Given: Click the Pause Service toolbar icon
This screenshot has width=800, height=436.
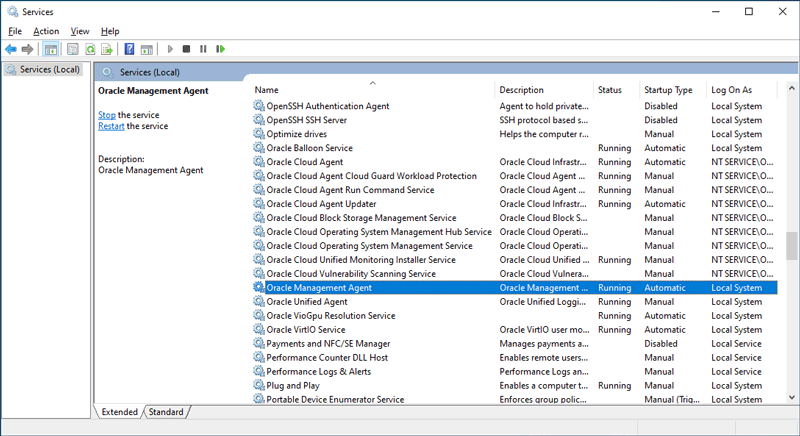Looking at the screenshot, I should (203, 49).
